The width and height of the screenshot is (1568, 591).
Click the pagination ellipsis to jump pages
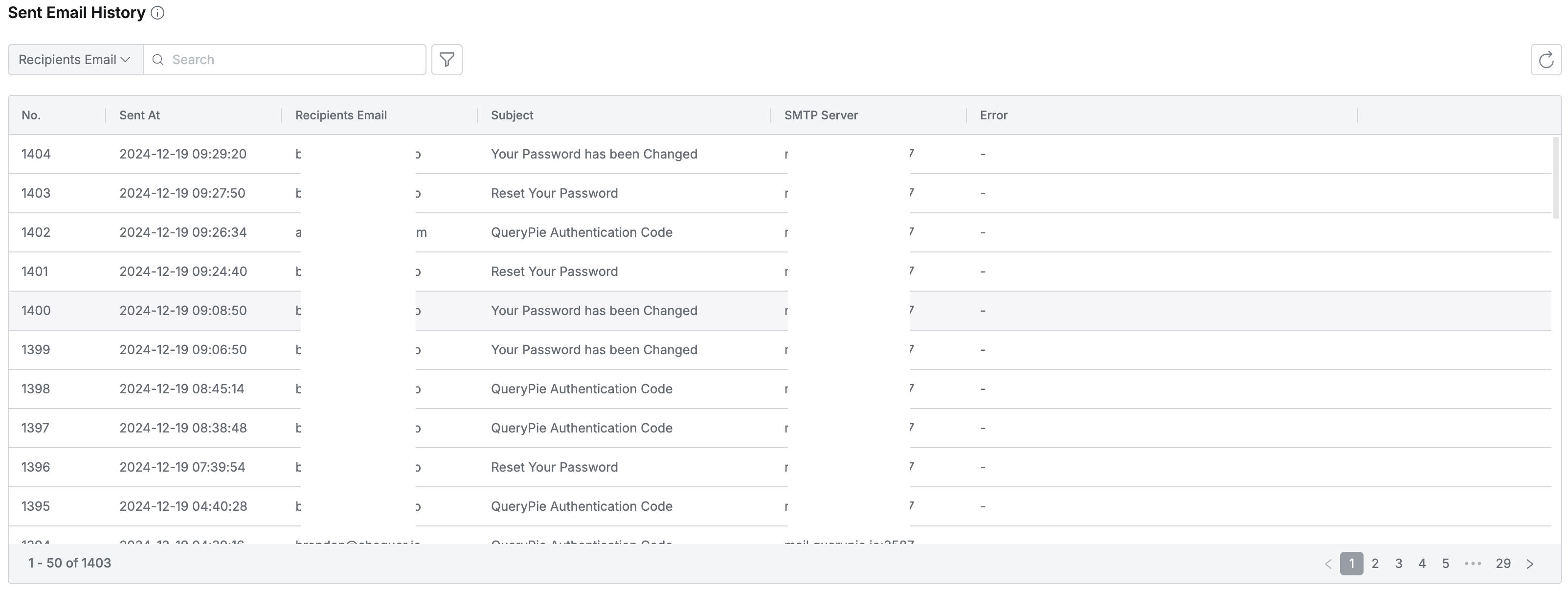click(1473, 564)
